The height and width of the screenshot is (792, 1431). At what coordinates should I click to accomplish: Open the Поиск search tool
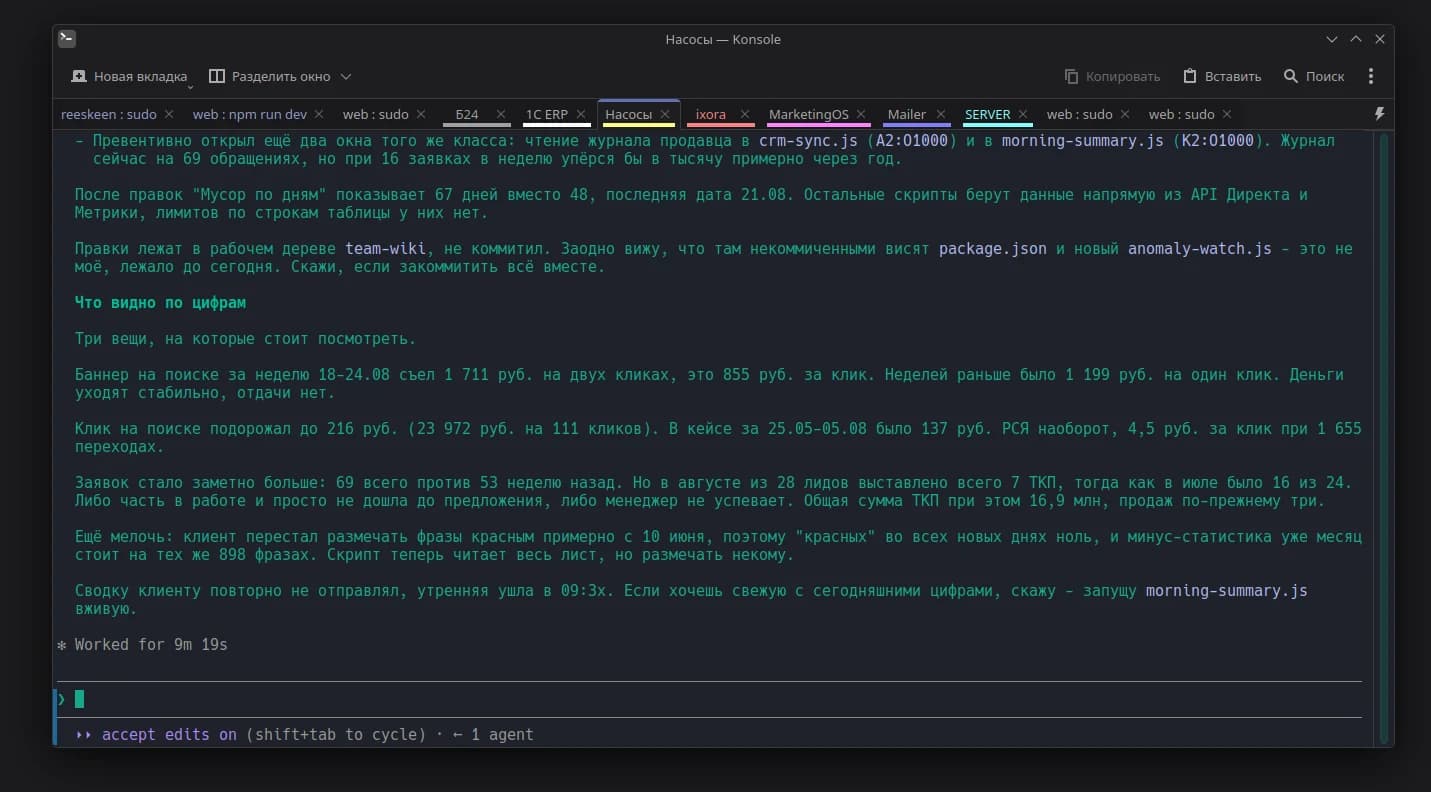[x=1314, y=76]
